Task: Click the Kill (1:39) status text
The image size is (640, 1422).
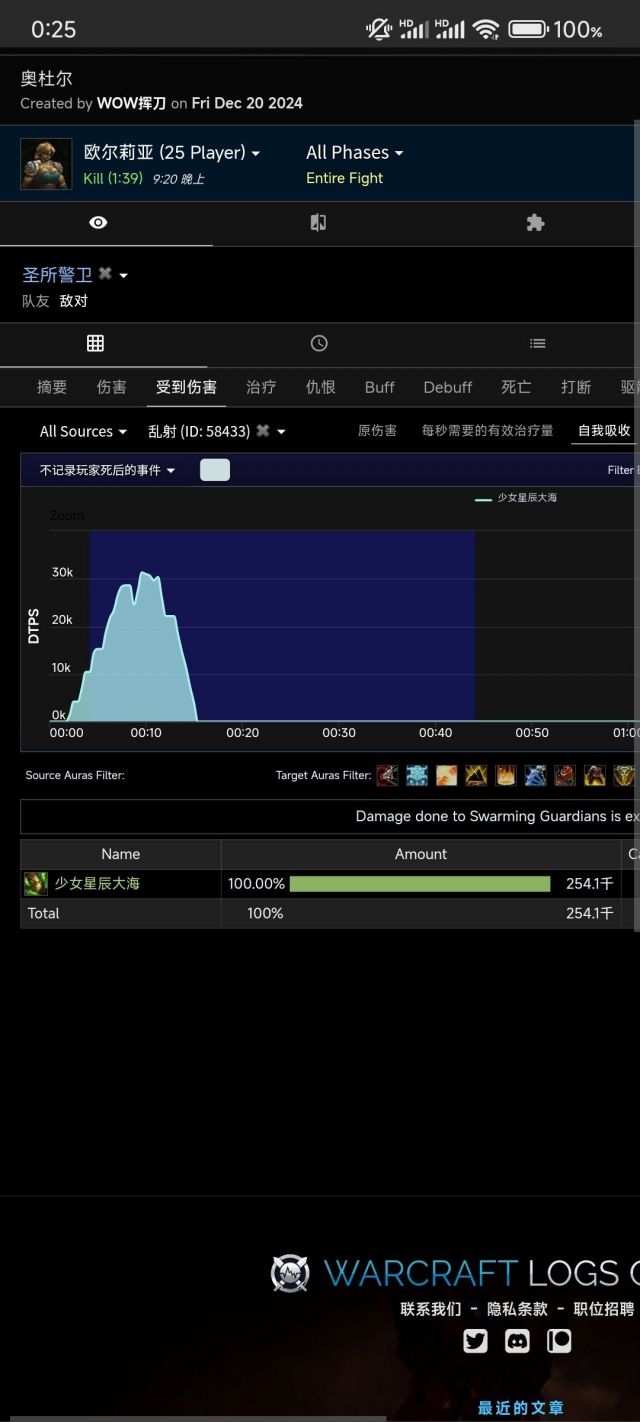Action: pyautogui.click(x=113, y=179)
